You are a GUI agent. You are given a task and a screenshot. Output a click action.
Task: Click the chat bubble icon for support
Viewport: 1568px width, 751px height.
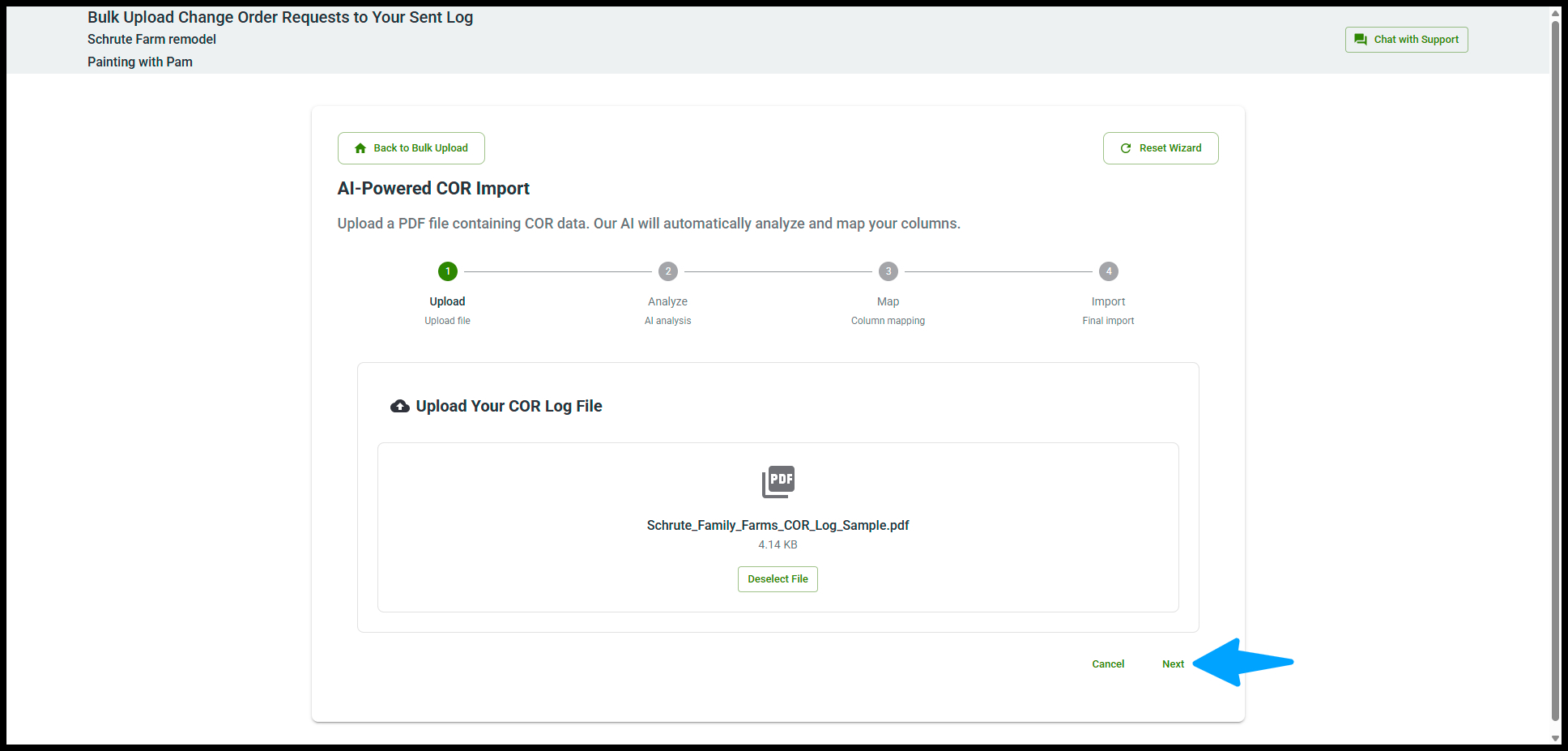tap(1361, 40)
